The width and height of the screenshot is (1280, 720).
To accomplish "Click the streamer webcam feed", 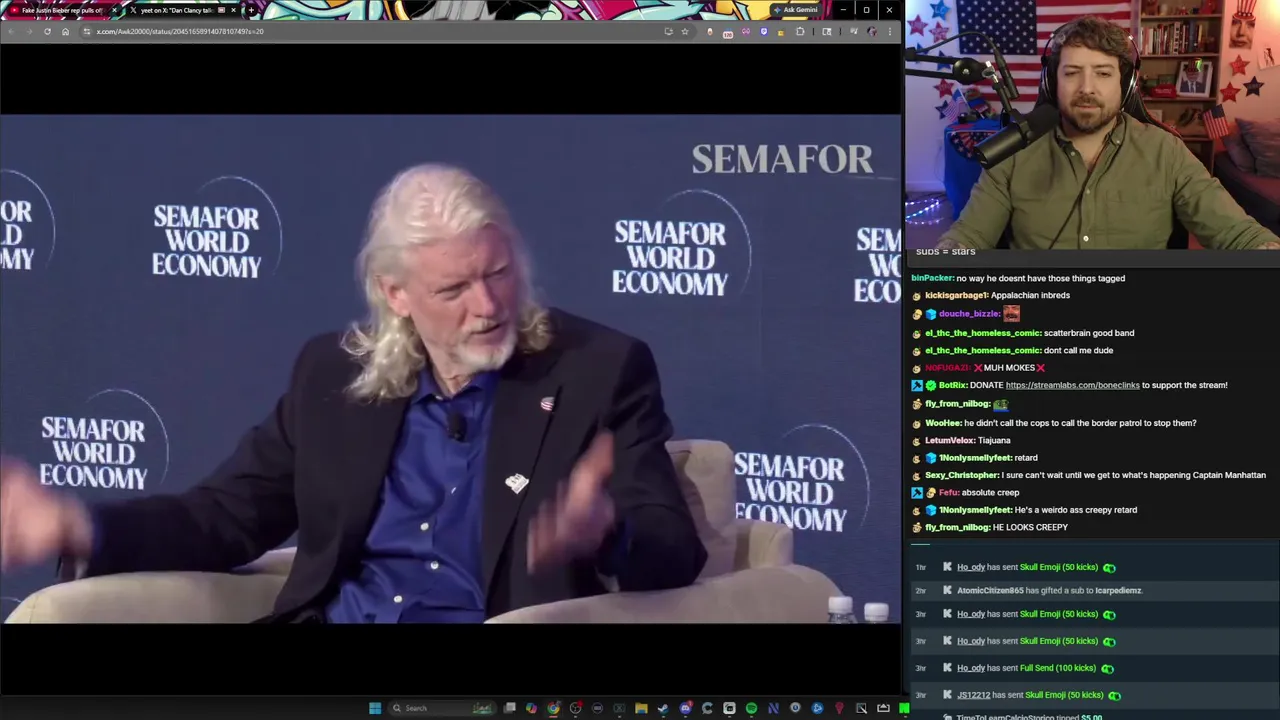I will point(1092,124).
